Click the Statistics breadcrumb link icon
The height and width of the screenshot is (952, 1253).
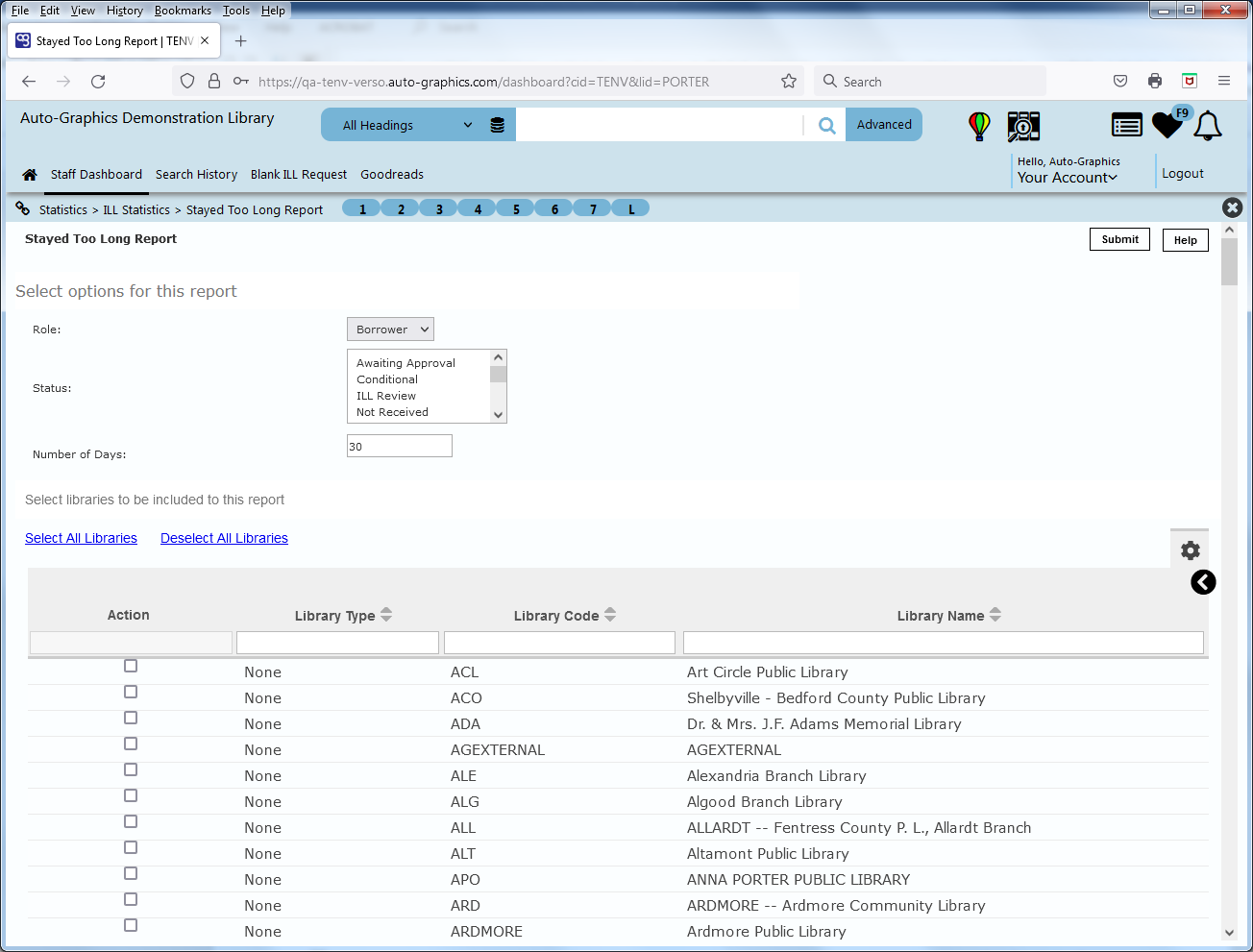coord(23,208)
